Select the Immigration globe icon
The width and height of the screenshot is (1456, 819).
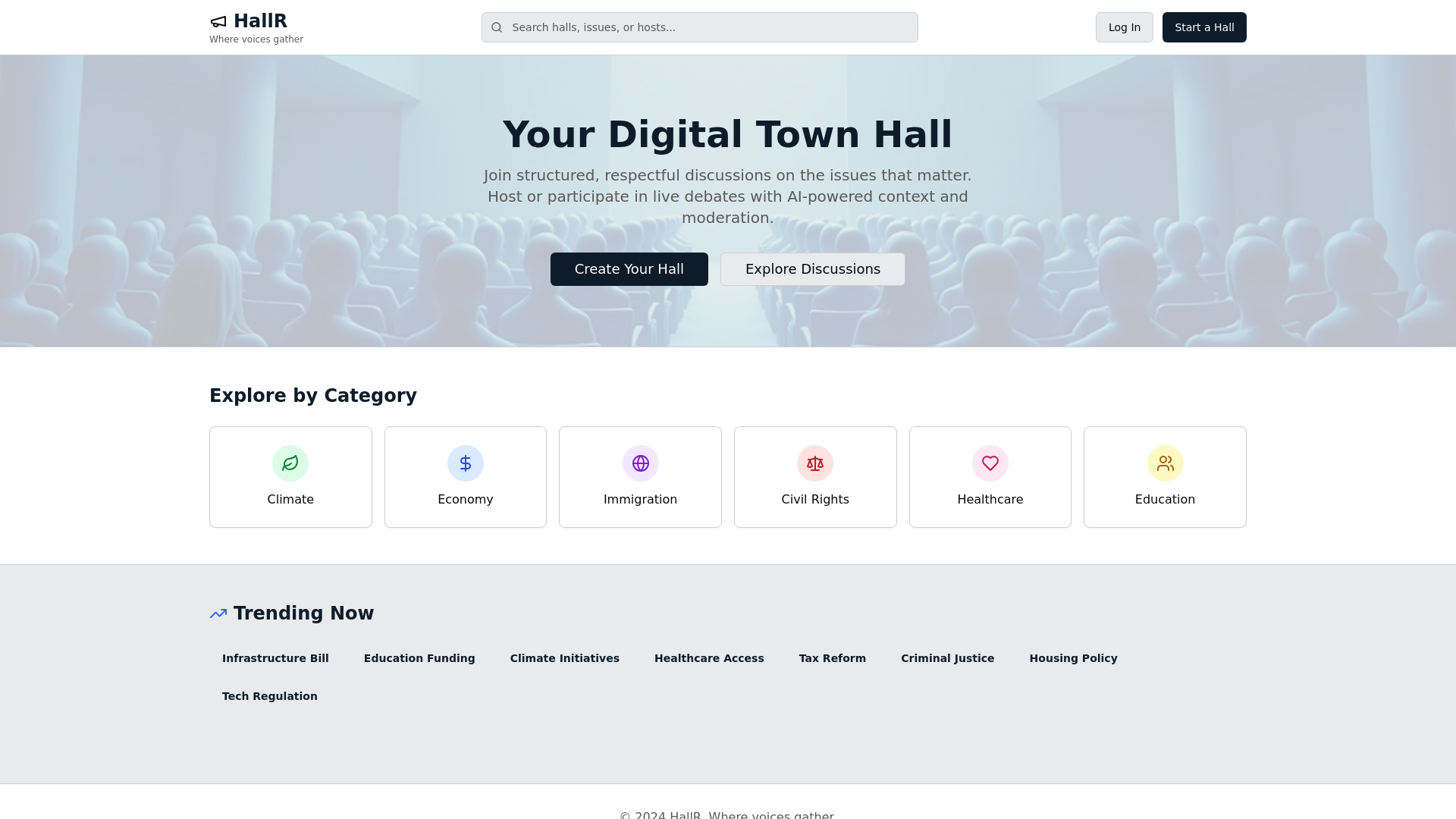pos(641,463)
